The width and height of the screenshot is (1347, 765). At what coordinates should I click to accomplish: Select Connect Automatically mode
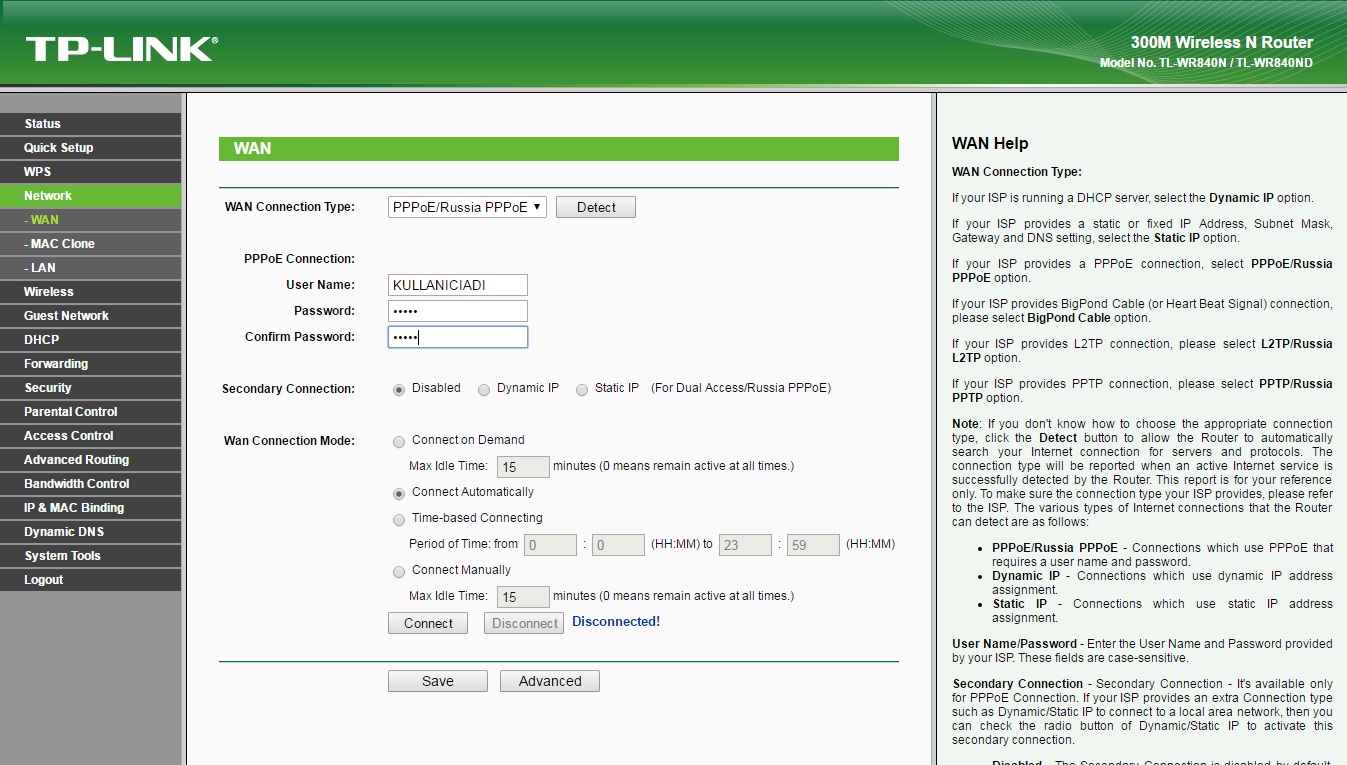[399, 493]
